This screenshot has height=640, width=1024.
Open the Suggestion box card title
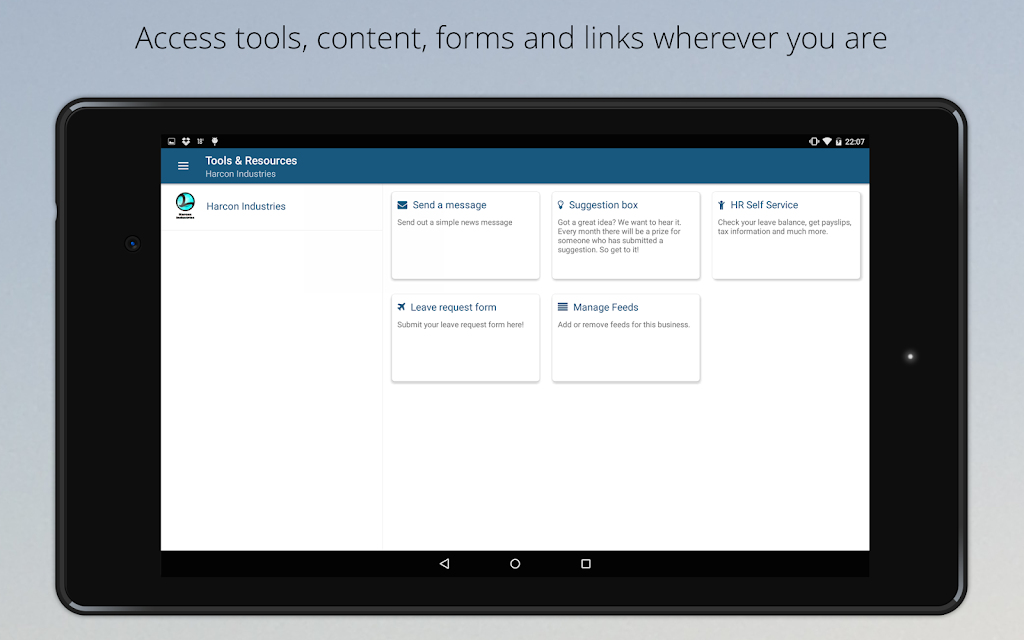pyautogui.click(x=603, y=205)
